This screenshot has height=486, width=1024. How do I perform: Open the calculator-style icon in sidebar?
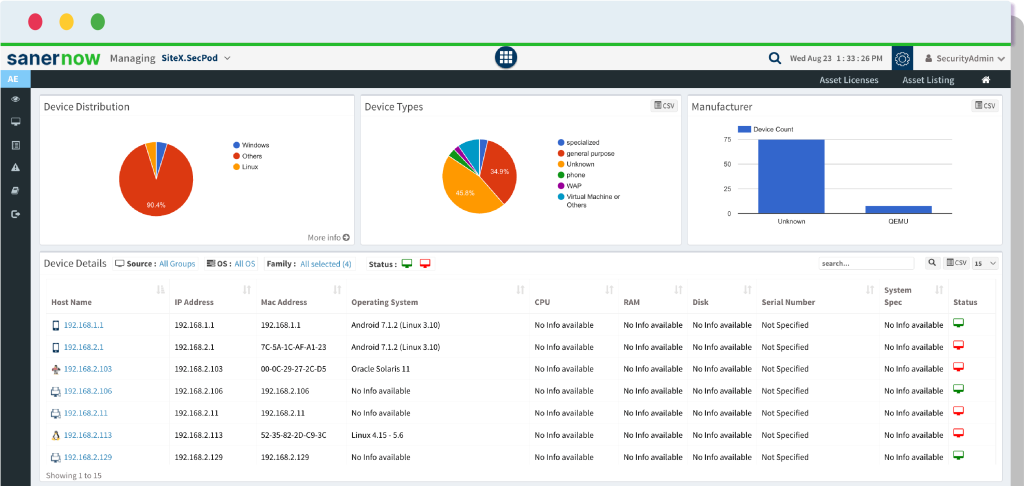tap(16, 145)
